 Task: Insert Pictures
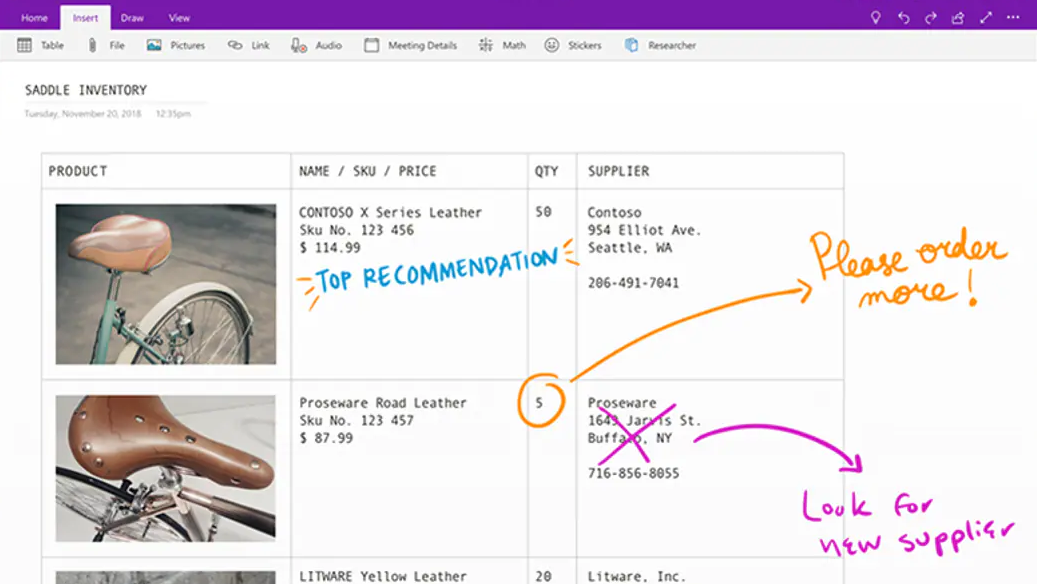175,44
